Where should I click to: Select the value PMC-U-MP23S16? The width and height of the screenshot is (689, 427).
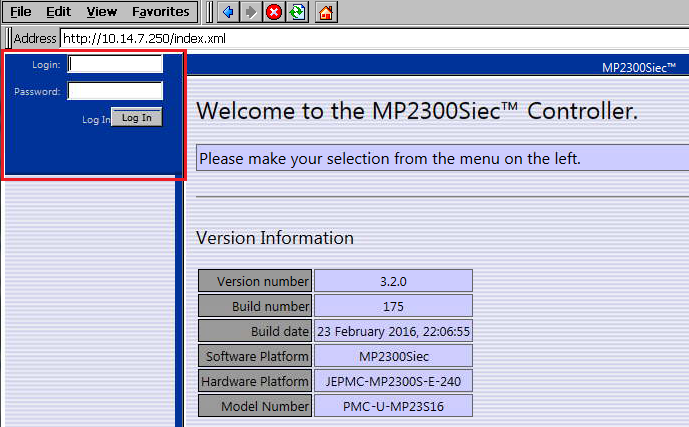click(393, 406)
